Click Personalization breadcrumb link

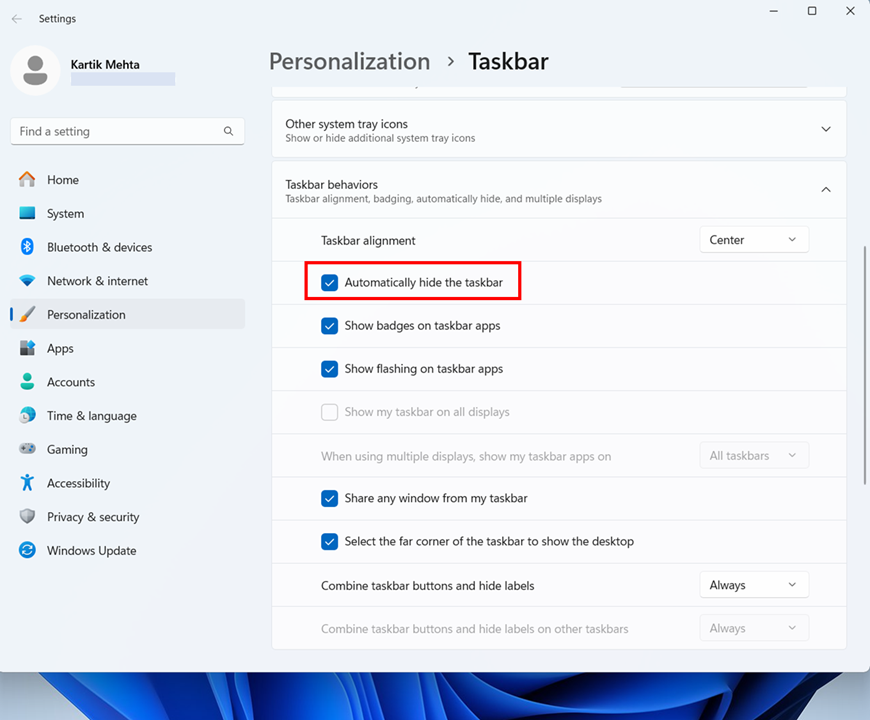coord(350,62)
